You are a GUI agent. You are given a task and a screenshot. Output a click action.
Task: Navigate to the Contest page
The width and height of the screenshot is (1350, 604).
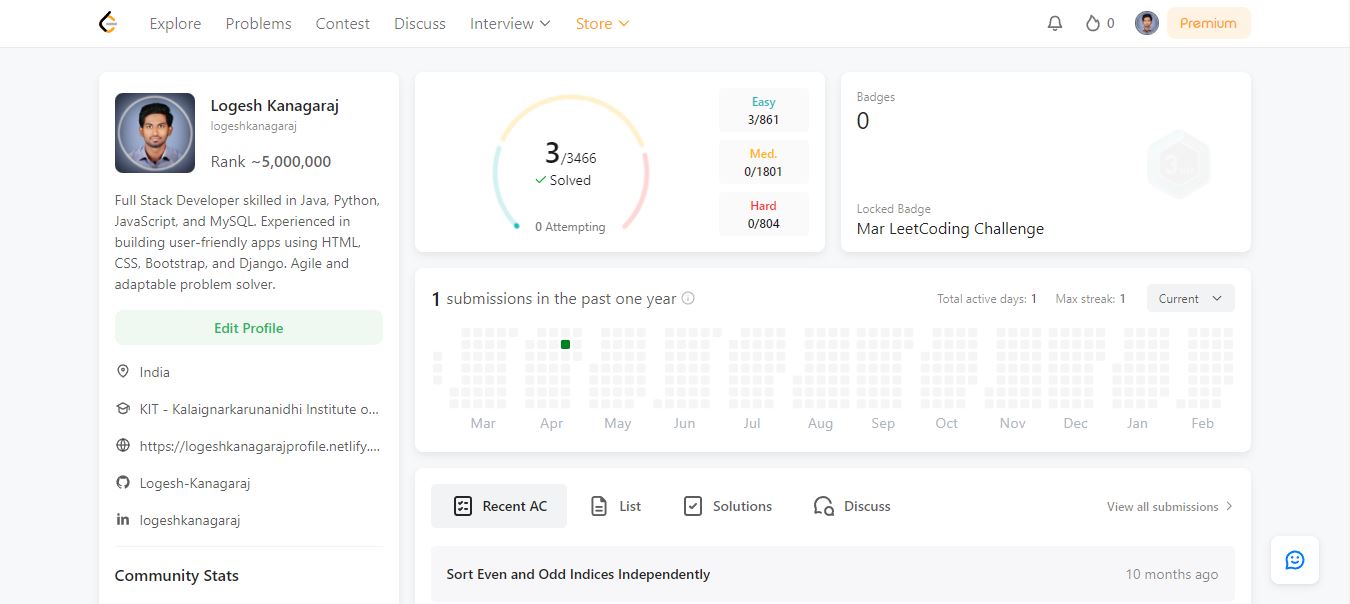(x=342, y=23)
